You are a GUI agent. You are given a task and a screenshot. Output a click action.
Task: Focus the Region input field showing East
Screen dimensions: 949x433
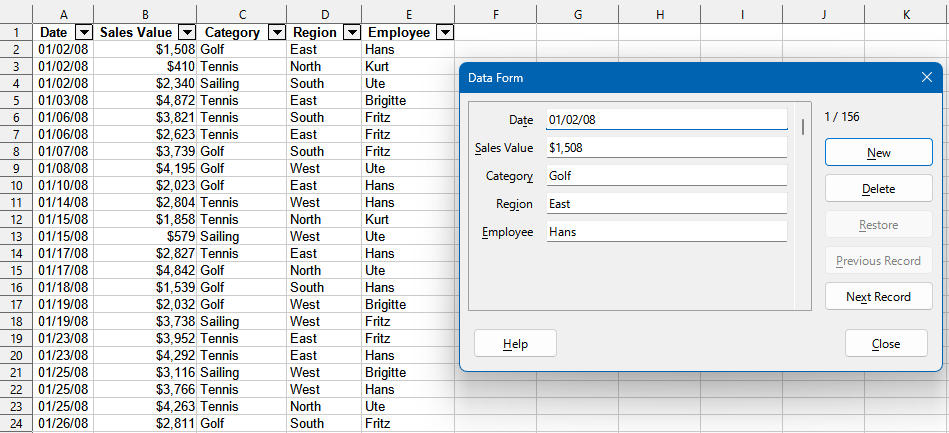pos(666,203)
